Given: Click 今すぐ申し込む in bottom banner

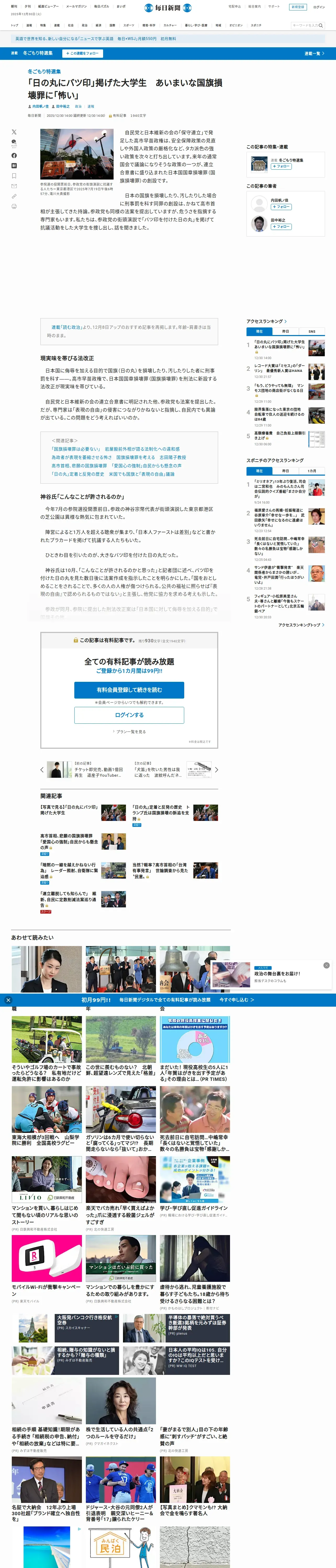Looking at the screenshot, I should click(237, 1000).
